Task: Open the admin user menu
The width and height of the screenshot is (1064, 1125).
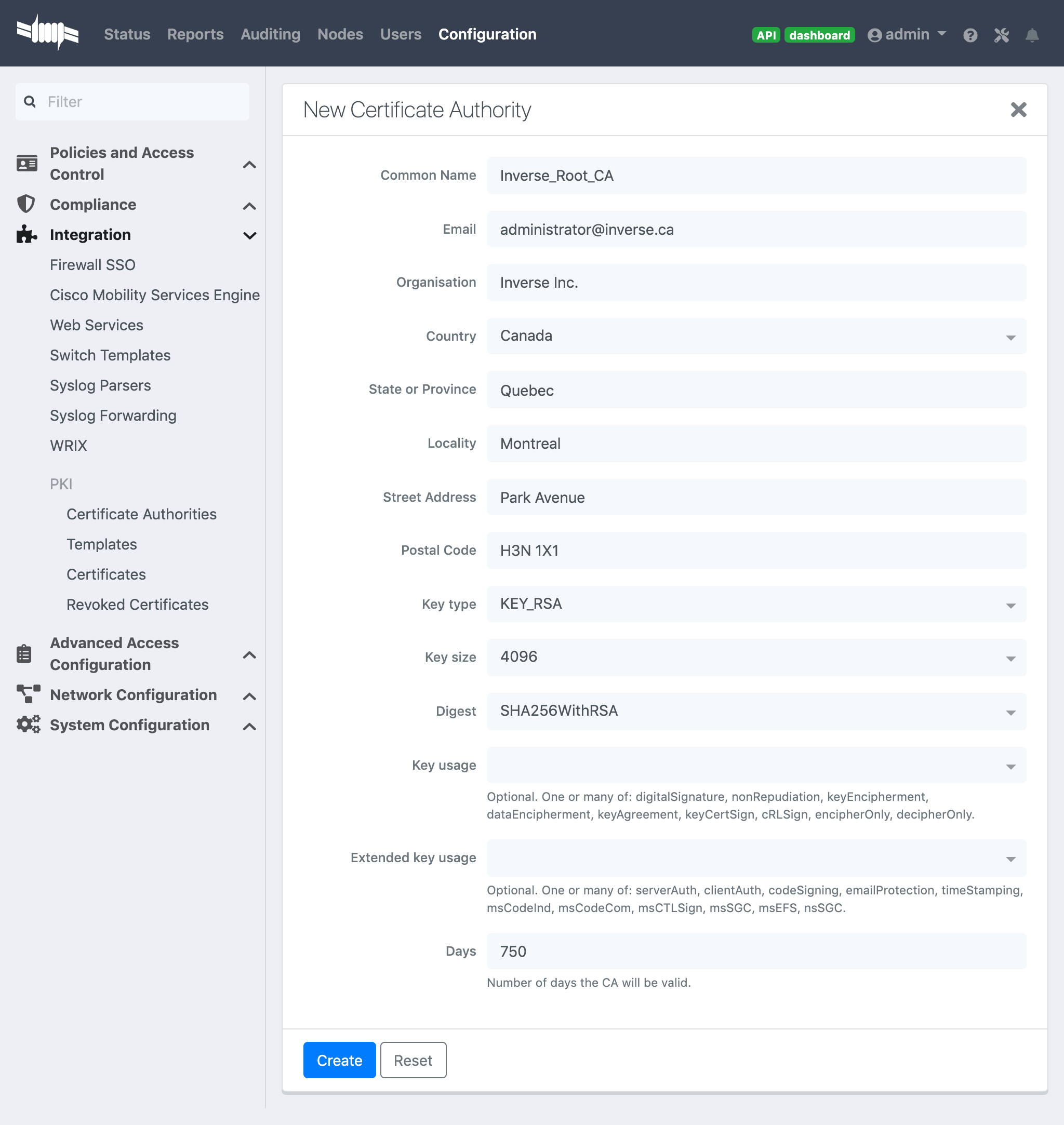Action: pos(907,35)
